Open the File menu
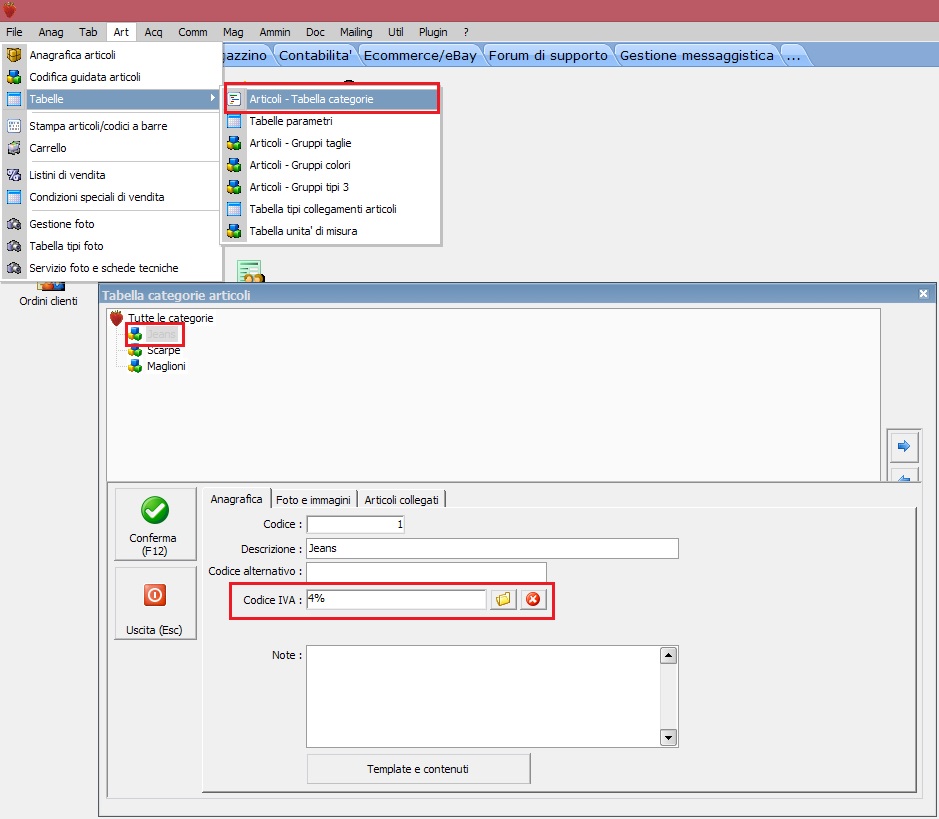The height and width of the screenshot is (819, 939). 14,32
